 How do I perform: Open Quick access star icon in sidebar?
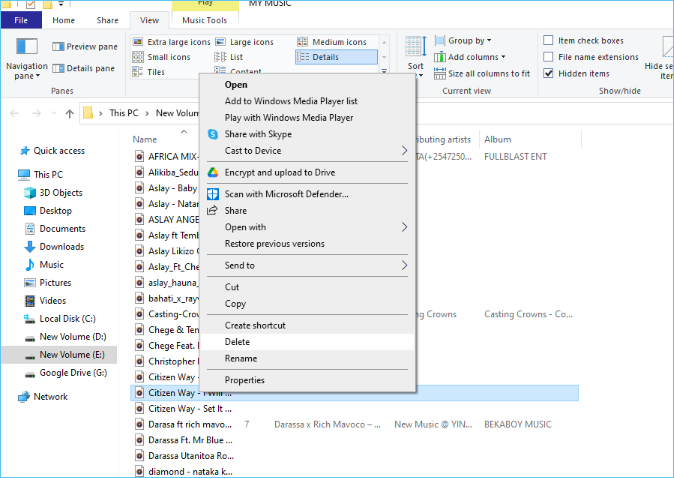point(24,151)
